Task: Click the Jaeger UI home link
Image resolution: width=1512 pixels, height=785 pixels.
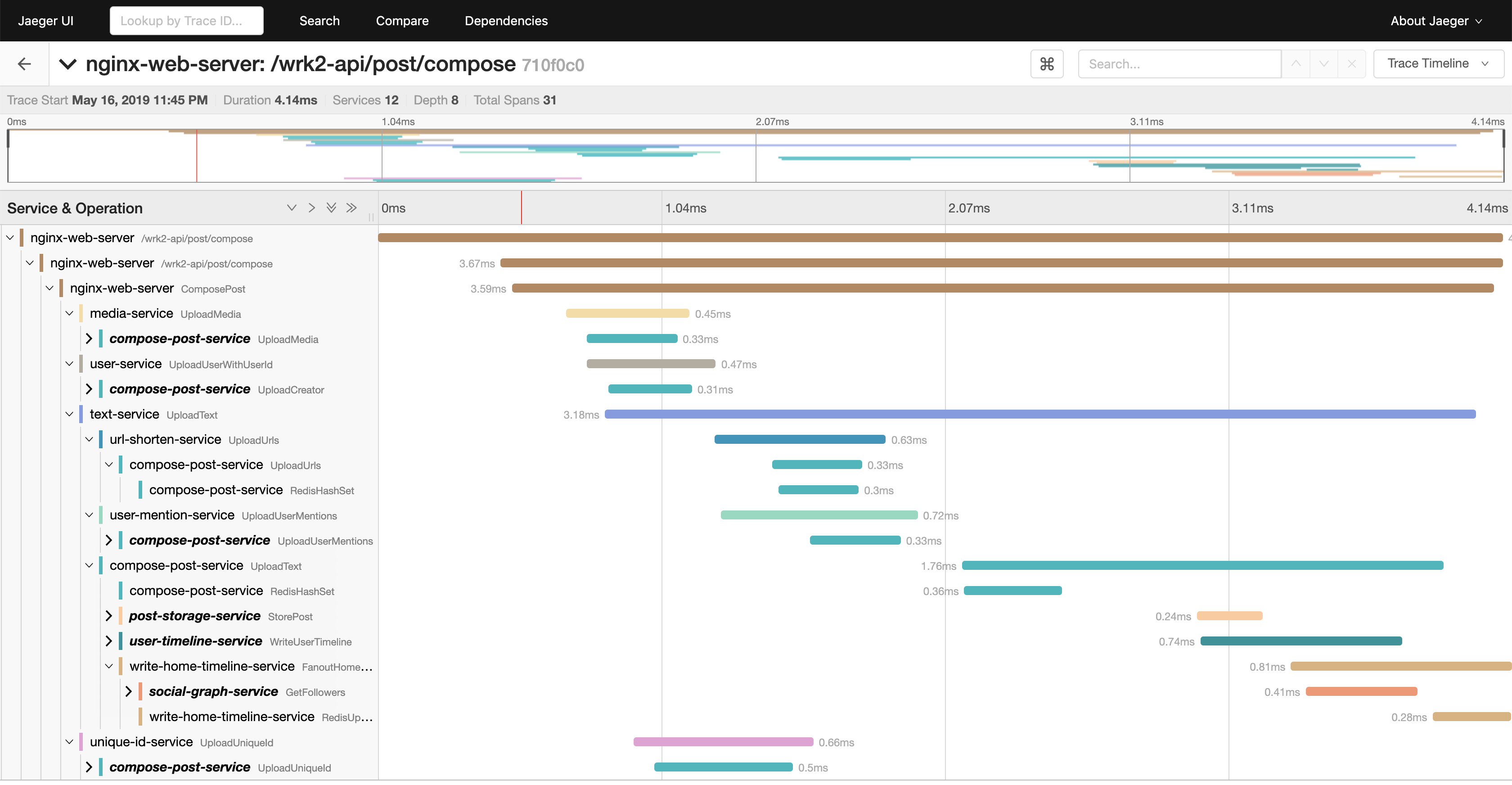Action: point(46,21)
